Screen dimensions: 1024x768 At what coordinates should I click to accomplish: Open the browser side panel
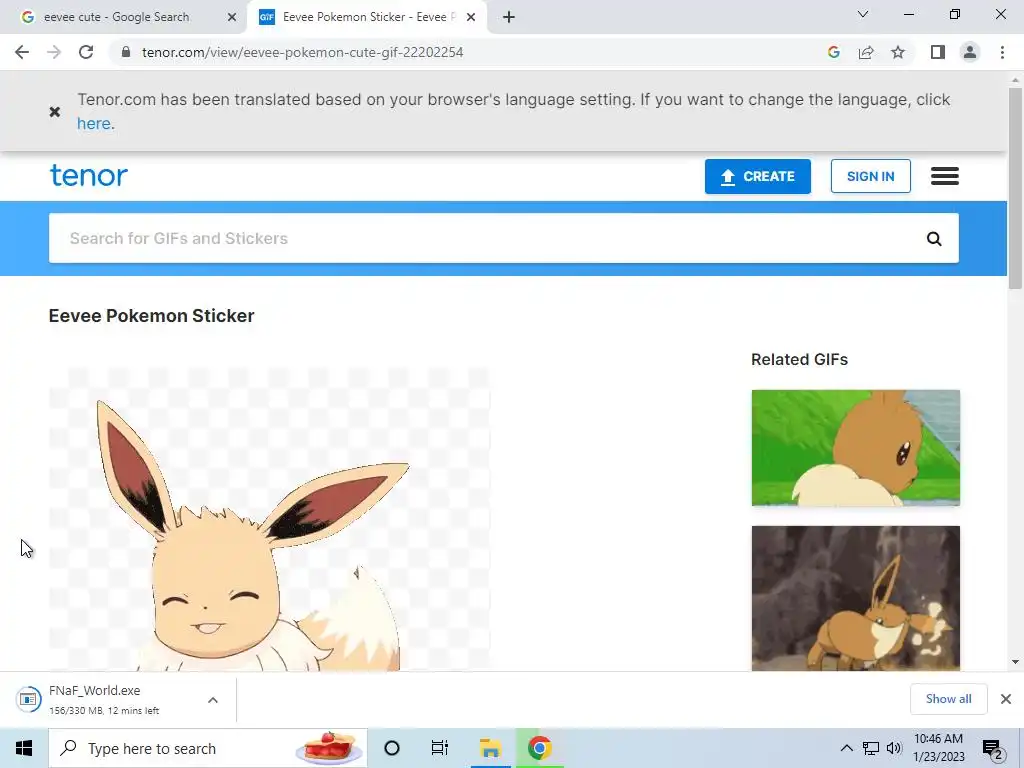938,52
